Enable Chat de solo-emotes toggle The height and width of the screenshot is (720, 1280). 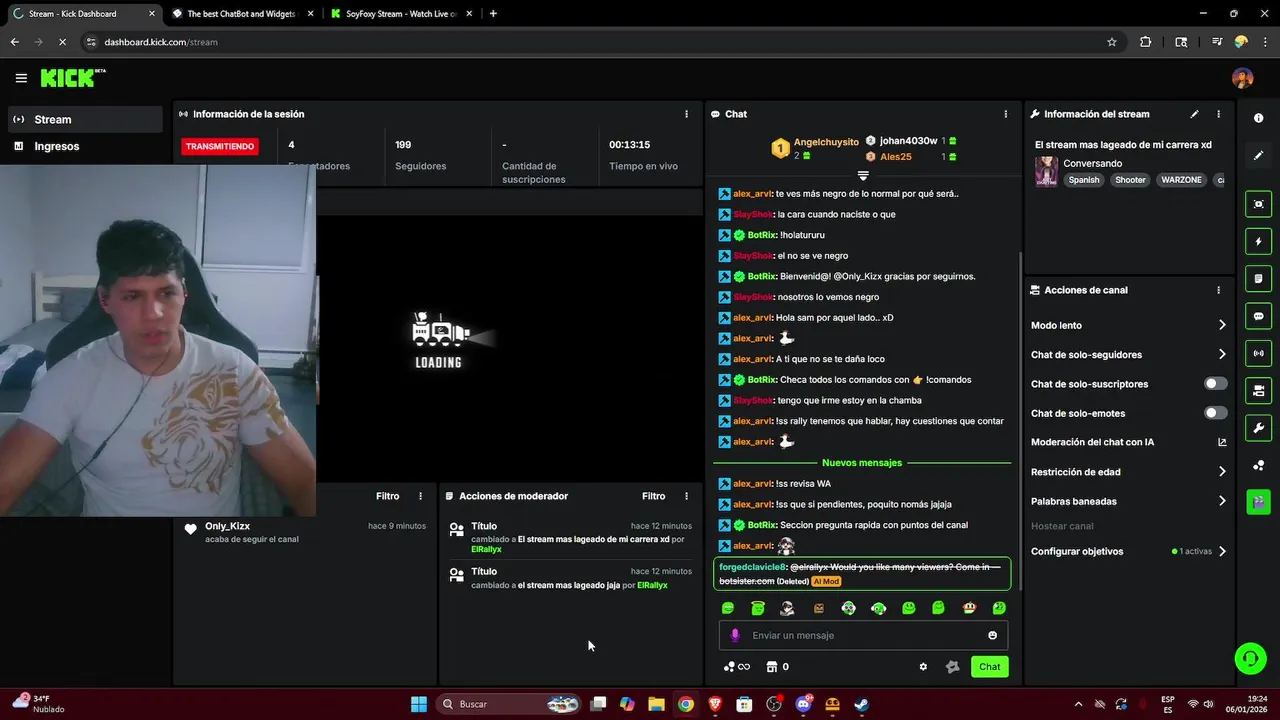pos(1215,413)
